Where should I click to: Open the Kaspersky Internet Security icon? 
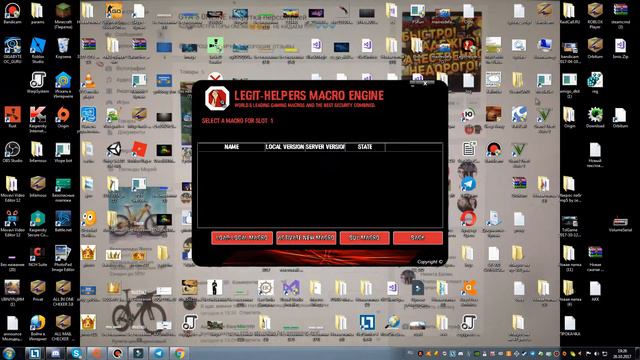(38, 120)
